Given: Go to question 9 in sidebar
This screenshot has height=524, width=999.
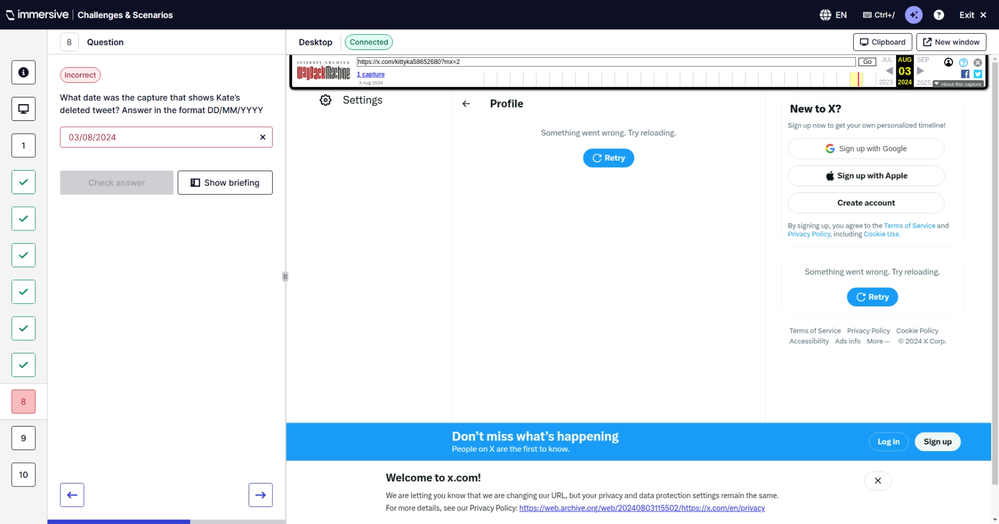Looking at the screenshot, I should coord(24,438).
